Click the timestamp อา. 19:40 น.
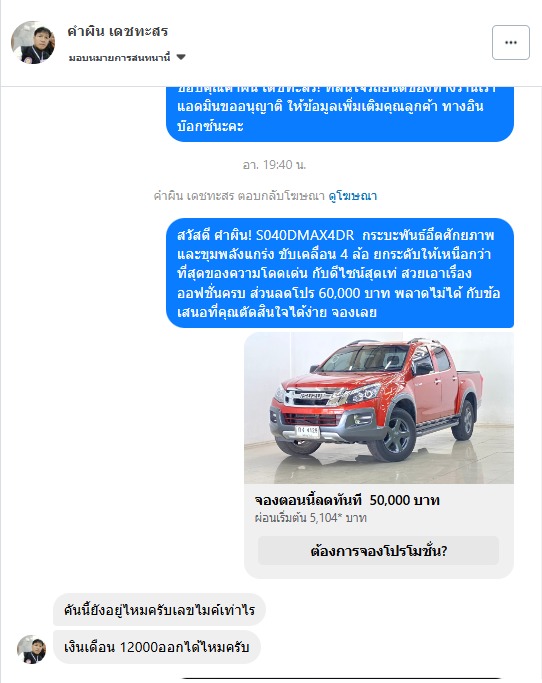542x683 pixels. click(274, 165)
